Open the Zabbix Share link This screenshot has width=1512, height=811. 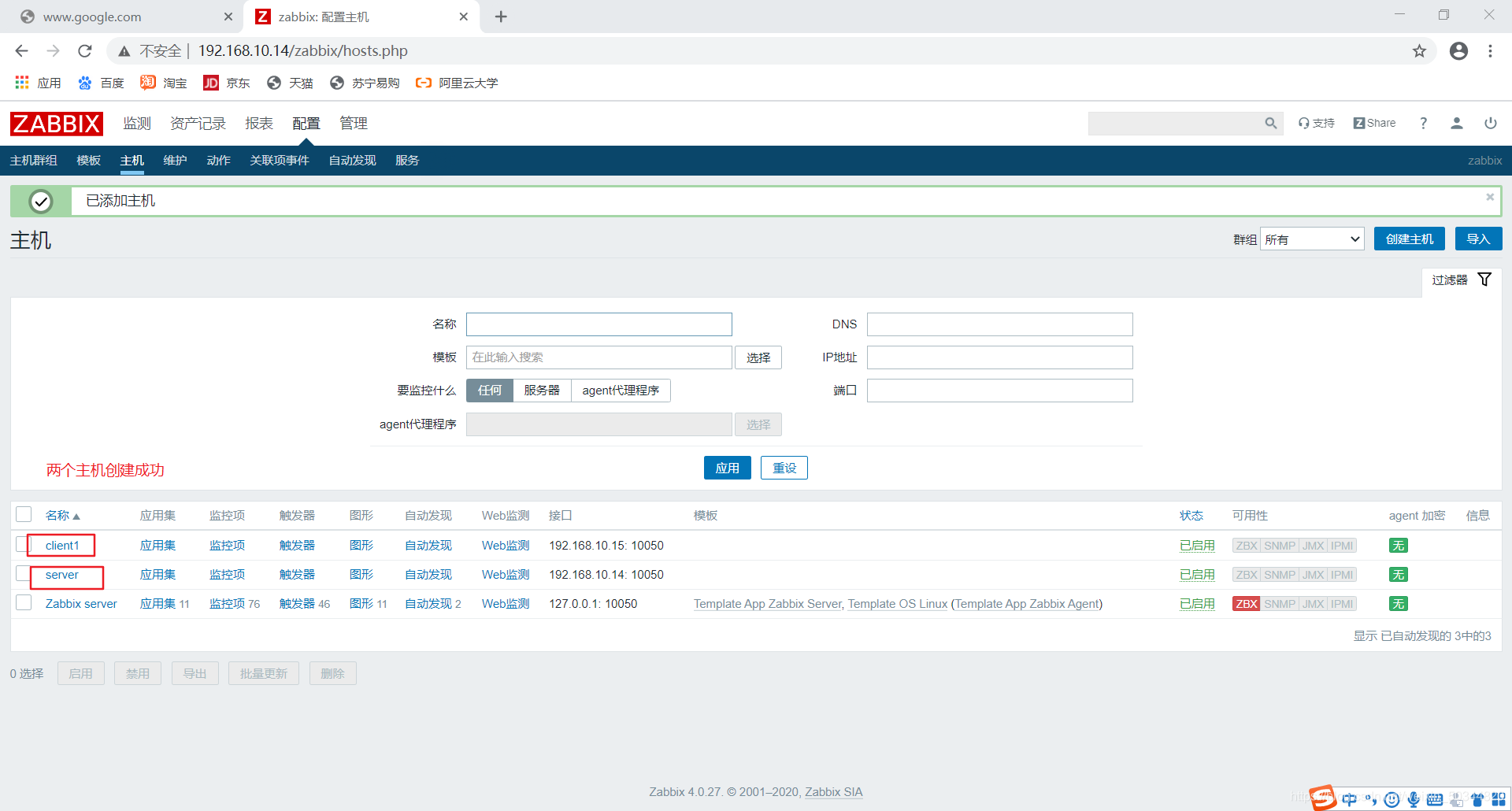click(x=1374, y=123)
